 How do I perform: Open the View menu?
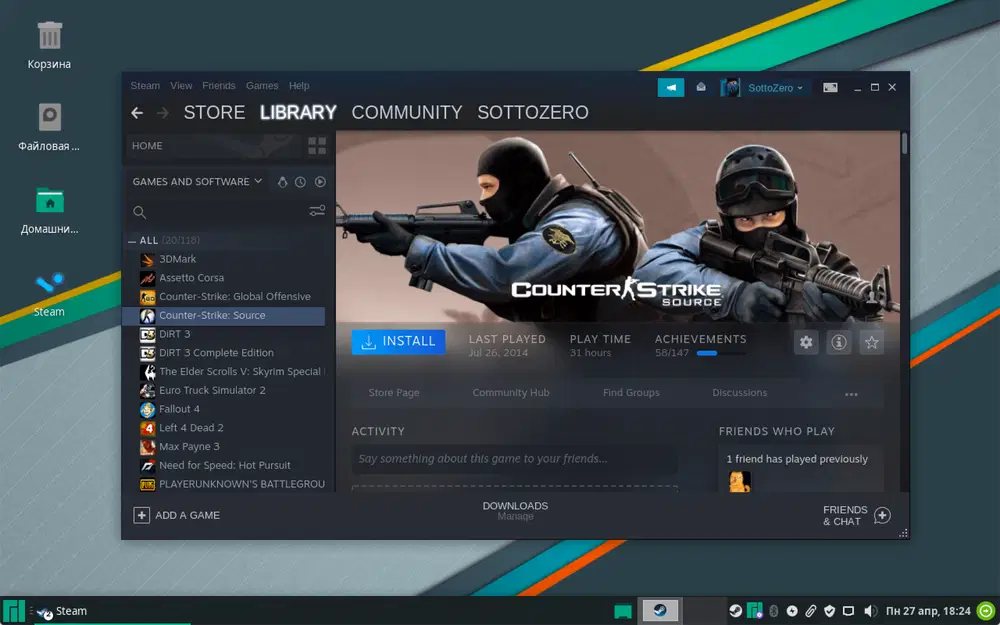[181, 85]
